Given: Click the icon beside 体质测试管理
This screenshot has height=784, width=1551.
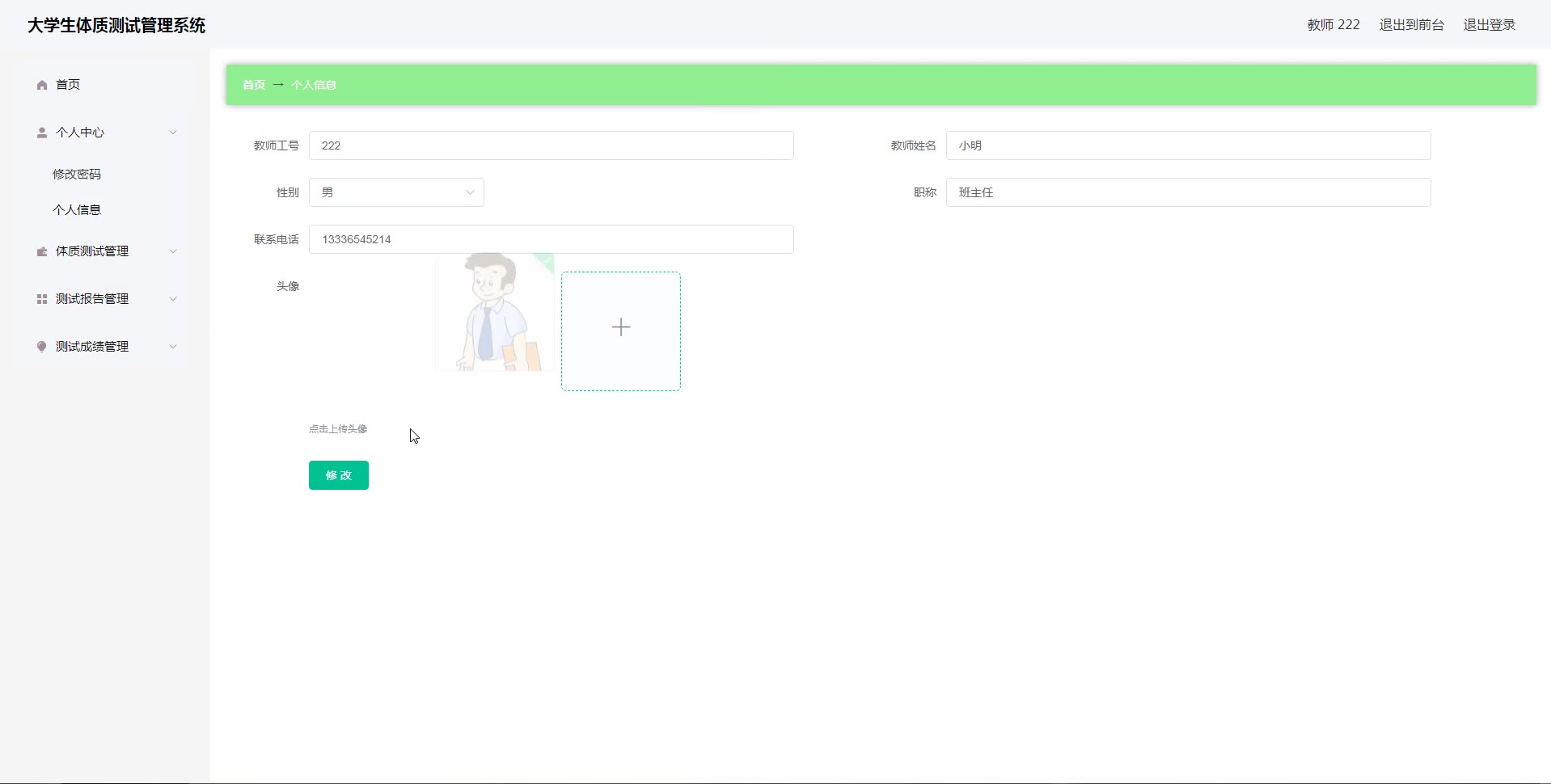Looking at the screenshot, I should [42, 251].
